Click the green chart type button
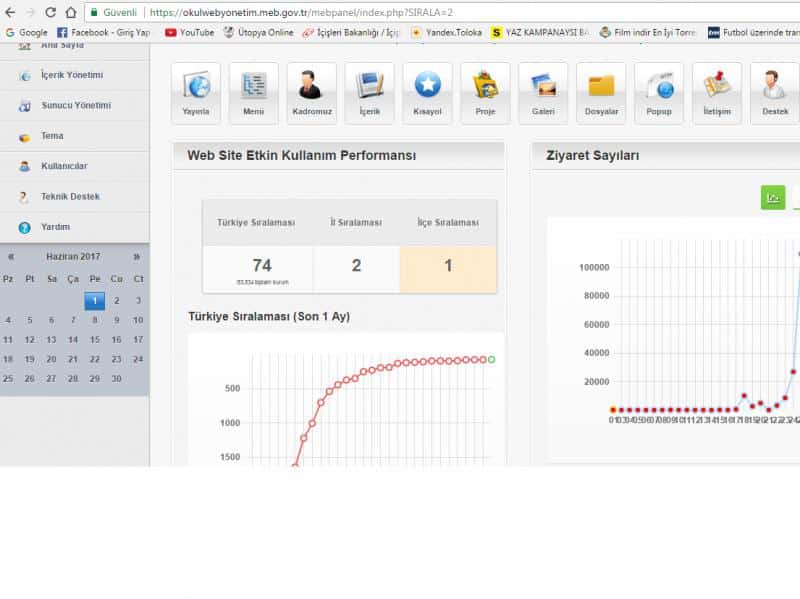800x599 pixels. coord(773,197)
